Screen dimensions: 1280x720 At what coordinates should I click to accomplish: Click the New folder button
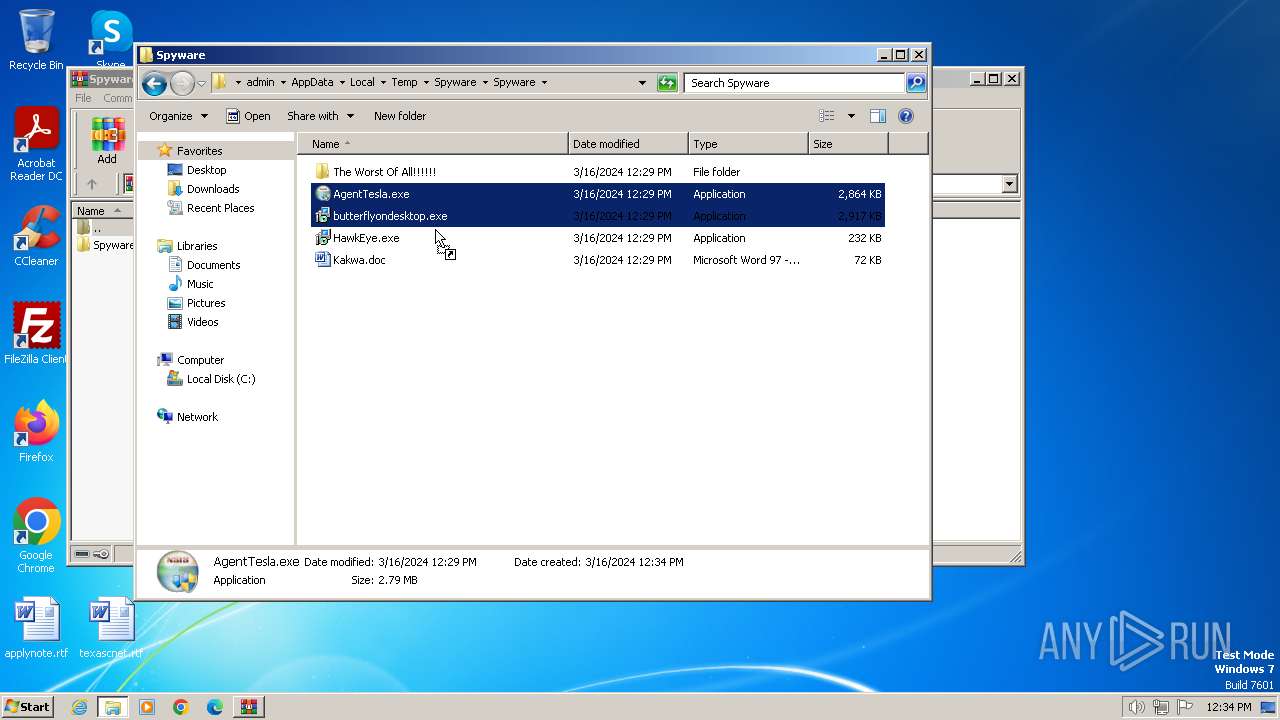(400, 116)
